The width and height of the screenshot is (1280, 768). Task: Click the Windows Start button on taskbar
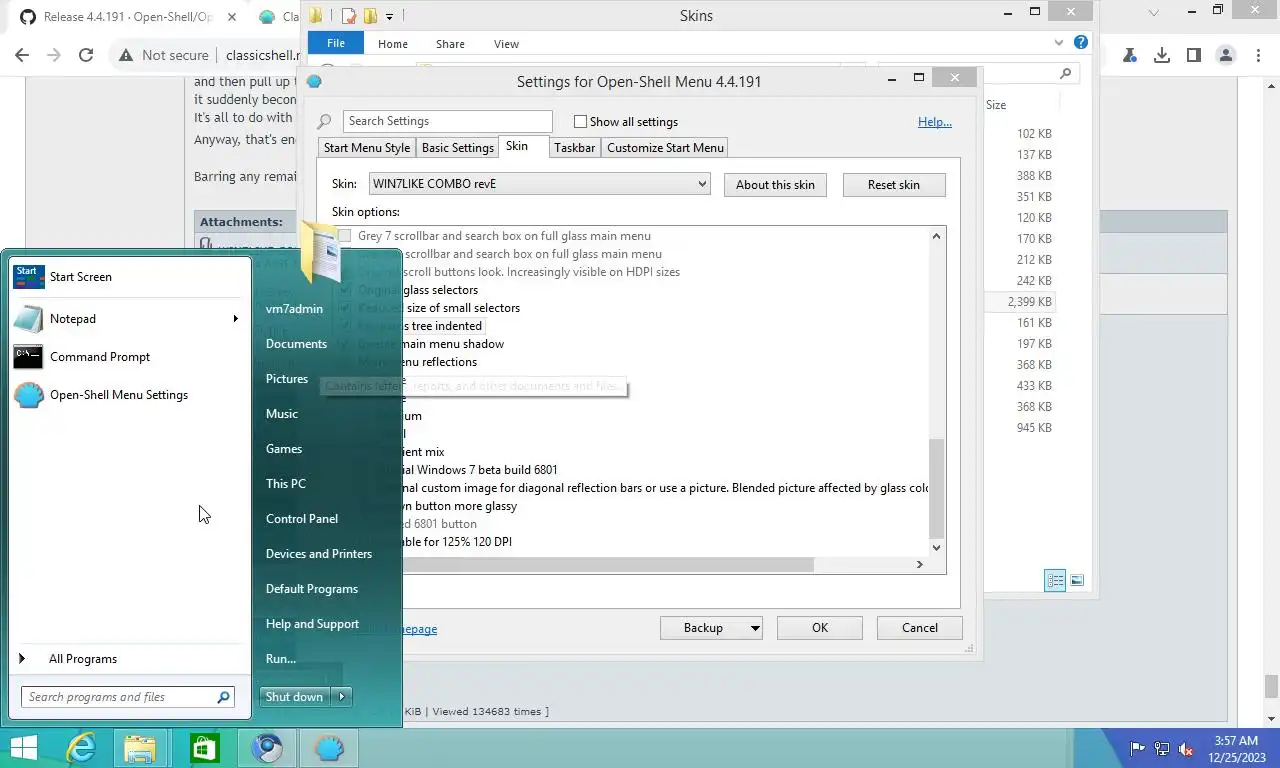[x=23, y=747]
